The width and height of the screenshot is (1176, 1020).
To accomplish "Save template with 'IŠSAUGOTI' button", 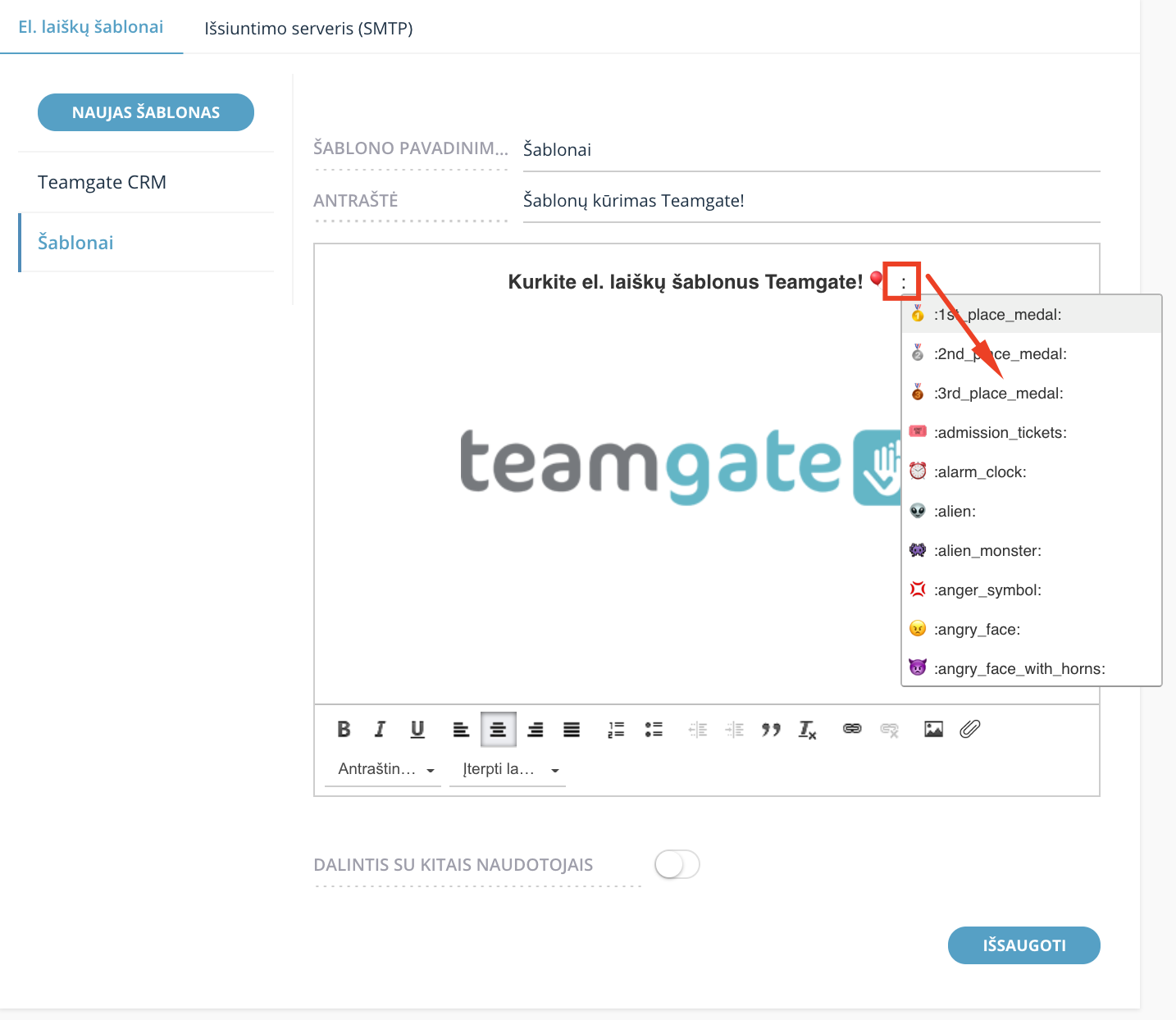I will click(1024, 945).
